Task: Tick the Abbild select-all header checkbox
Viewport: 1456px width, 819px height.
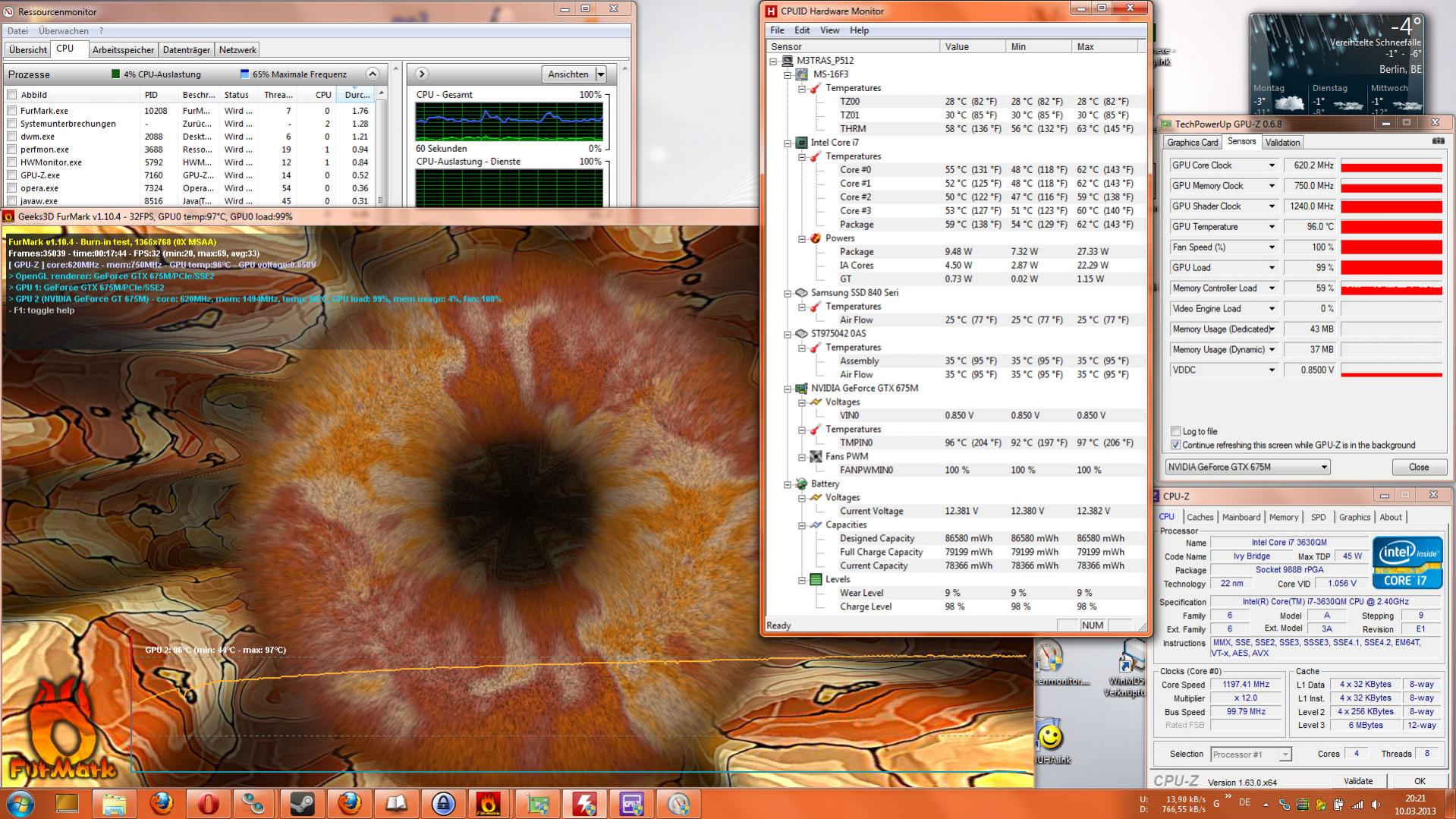Action: point(11,95)
